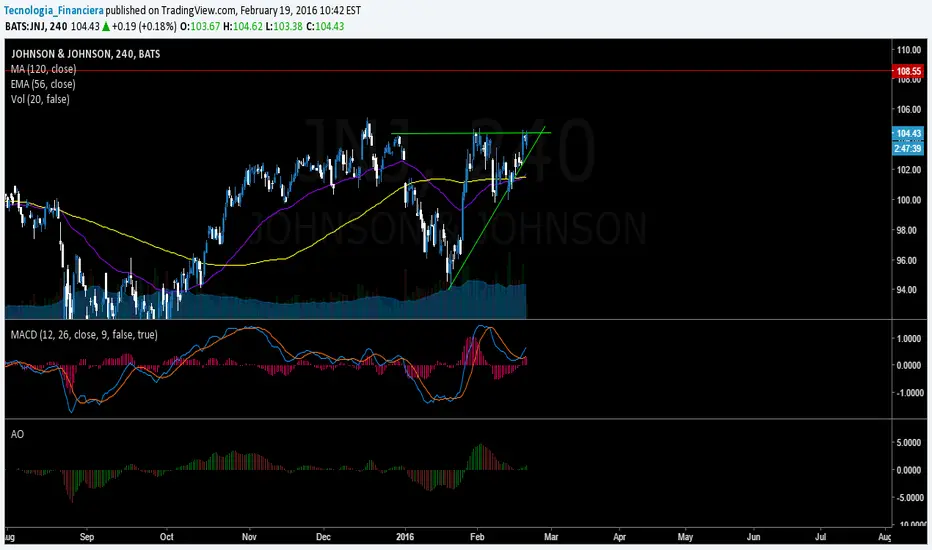Open the Tecnologia_Financiera author profile link
This screenshot has width=932, height=550.
point(53,10)
